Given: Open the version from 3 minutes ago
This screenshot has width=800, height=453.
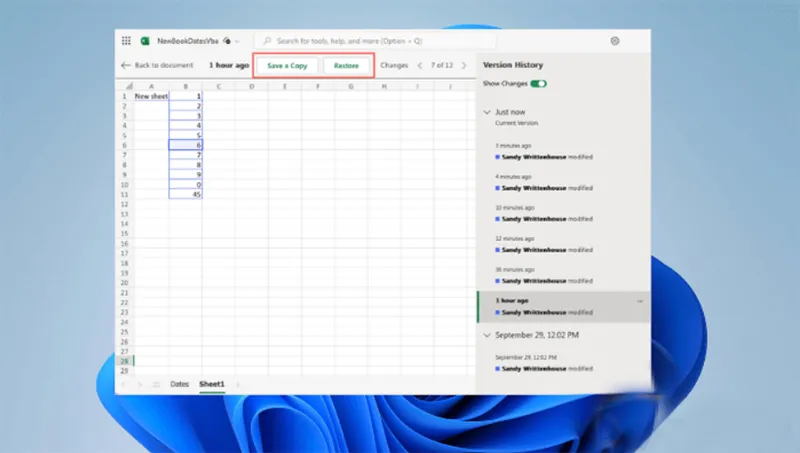Looking at the screenshot, I should pos(563,152).
